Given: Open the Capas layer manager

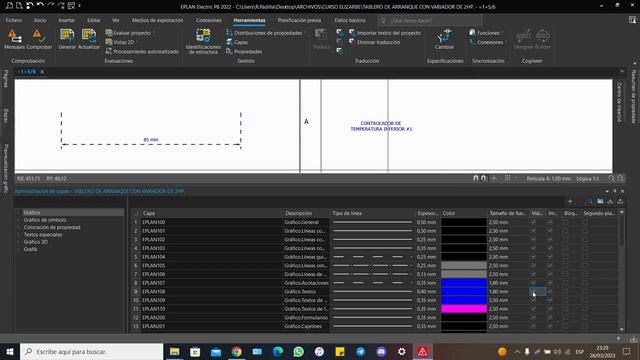Looking at the screenshot, I should pos(237,42).
